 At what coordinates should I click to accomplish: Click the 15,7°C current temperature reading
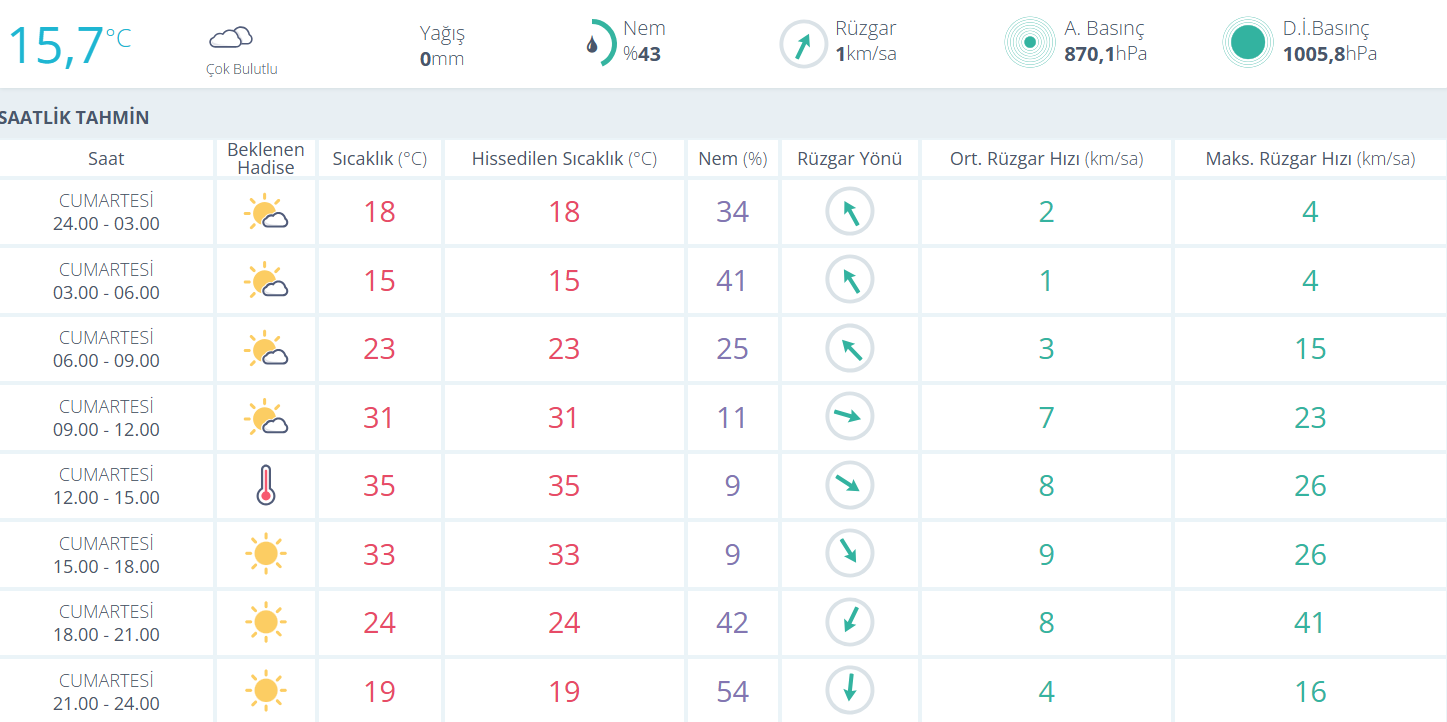click(70, 44)
